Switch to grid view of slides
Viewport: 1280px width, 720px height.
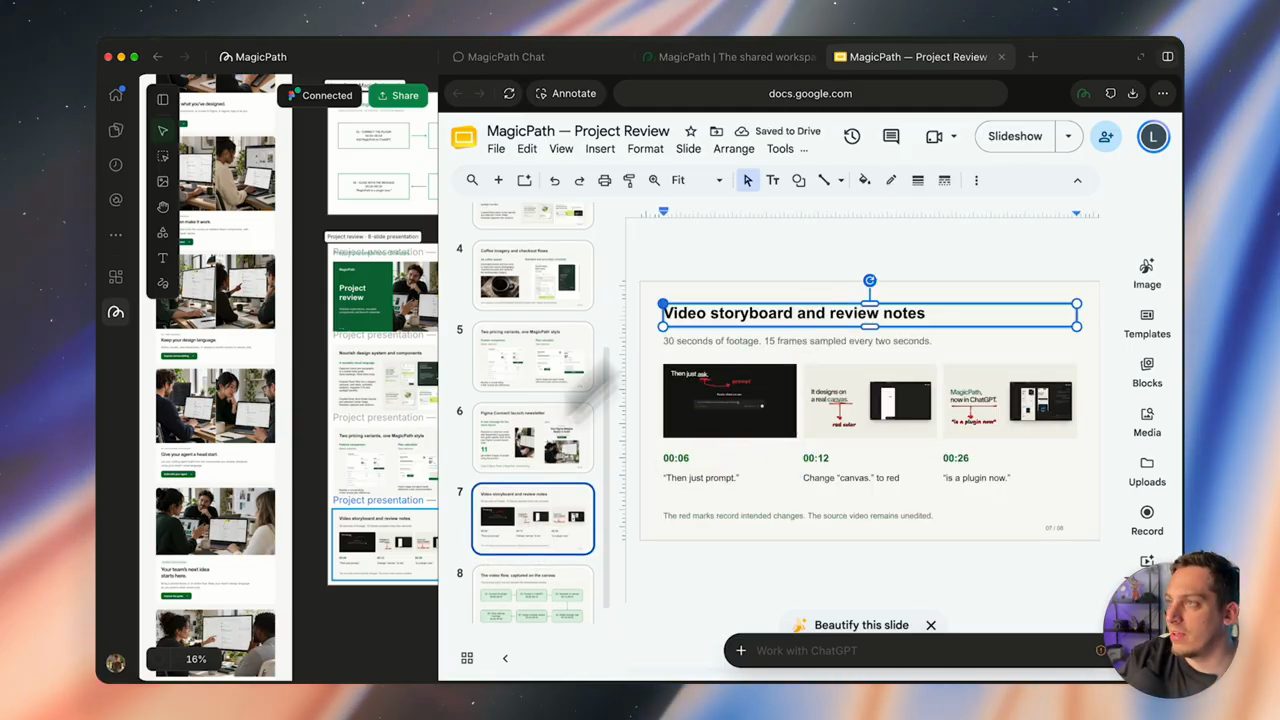pos(467,658)
